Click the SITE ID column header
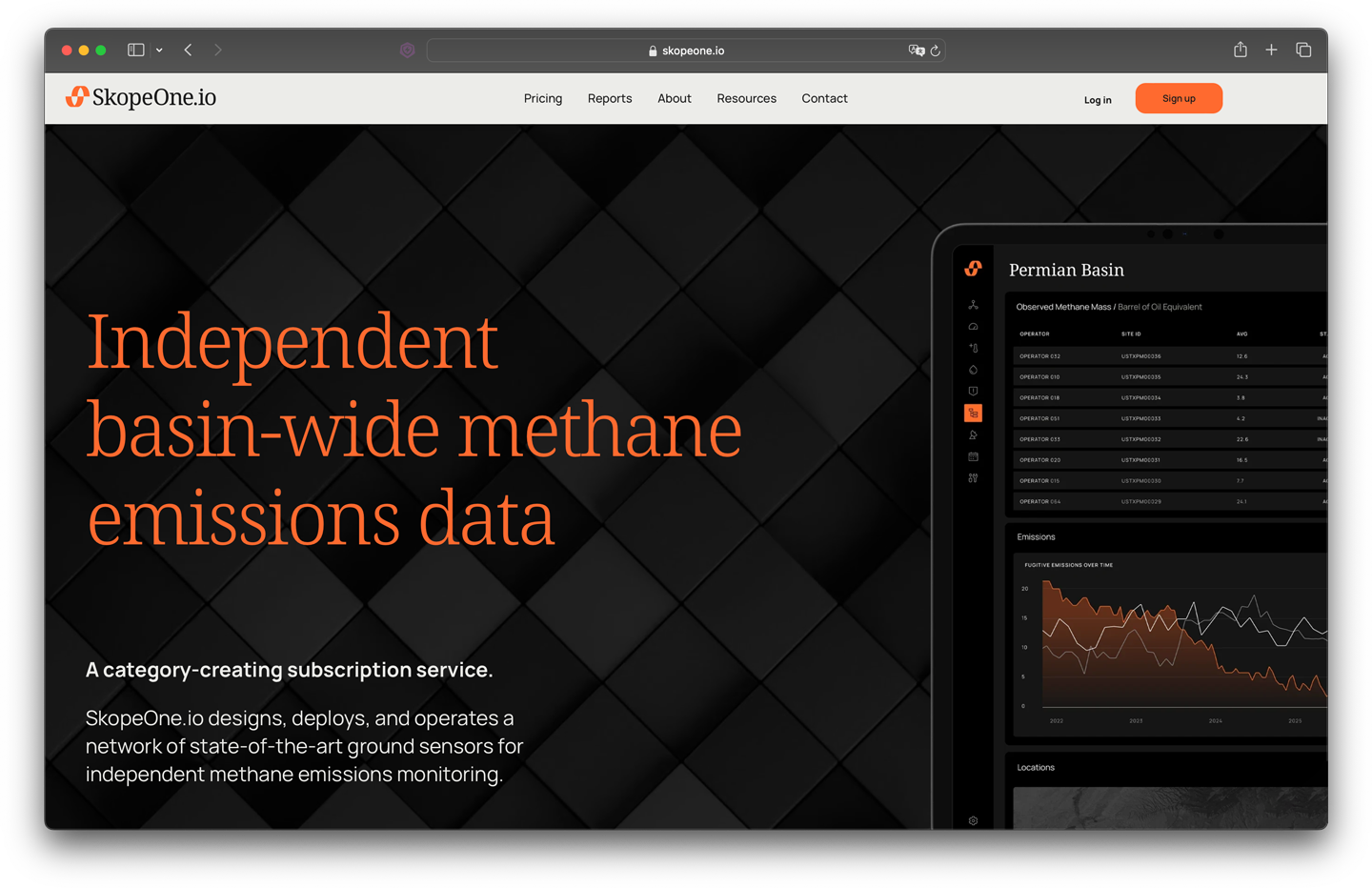The height and width of the screenshot is (888, 1372). click(1131, 334)
